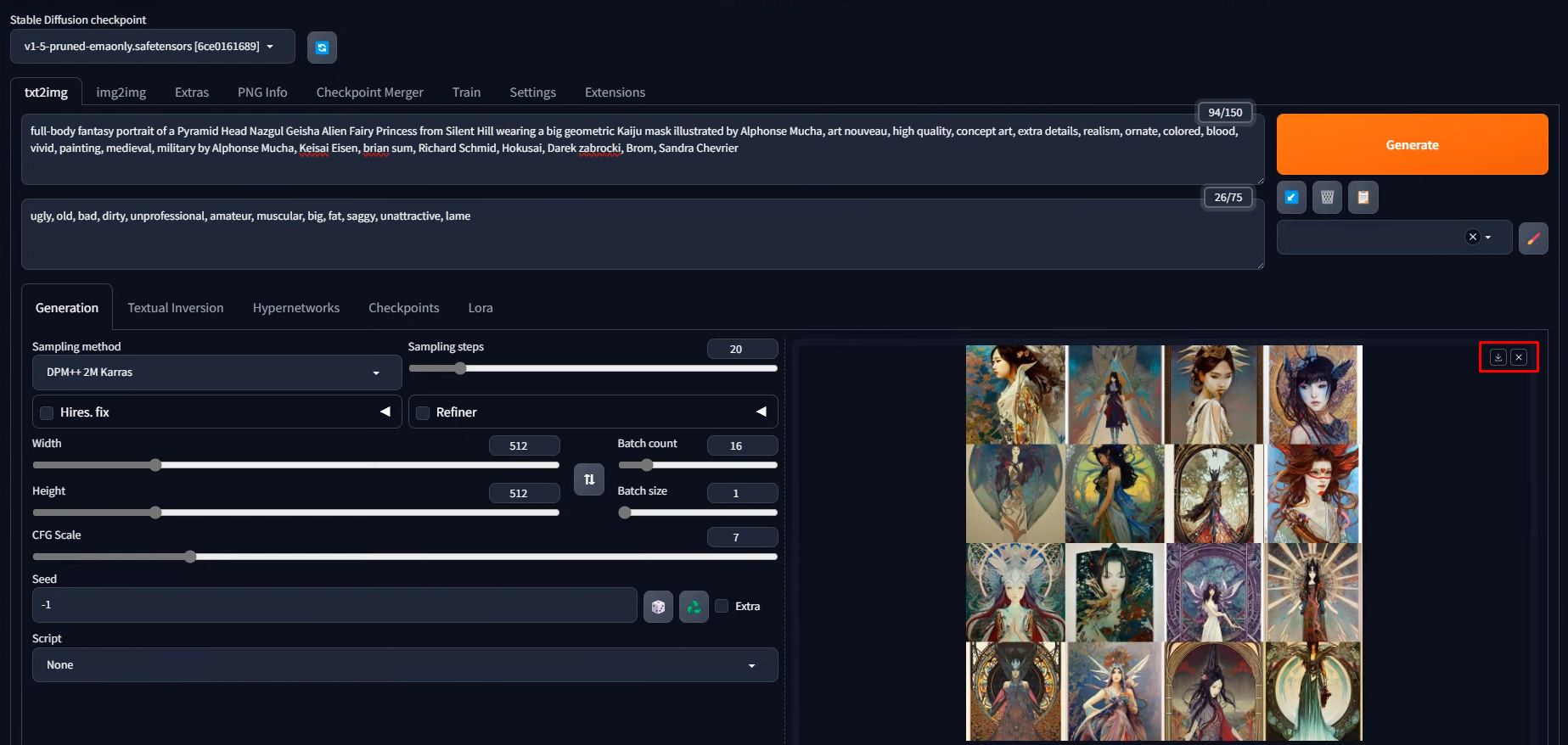Click the Sampling steps number box

(742, 349)
